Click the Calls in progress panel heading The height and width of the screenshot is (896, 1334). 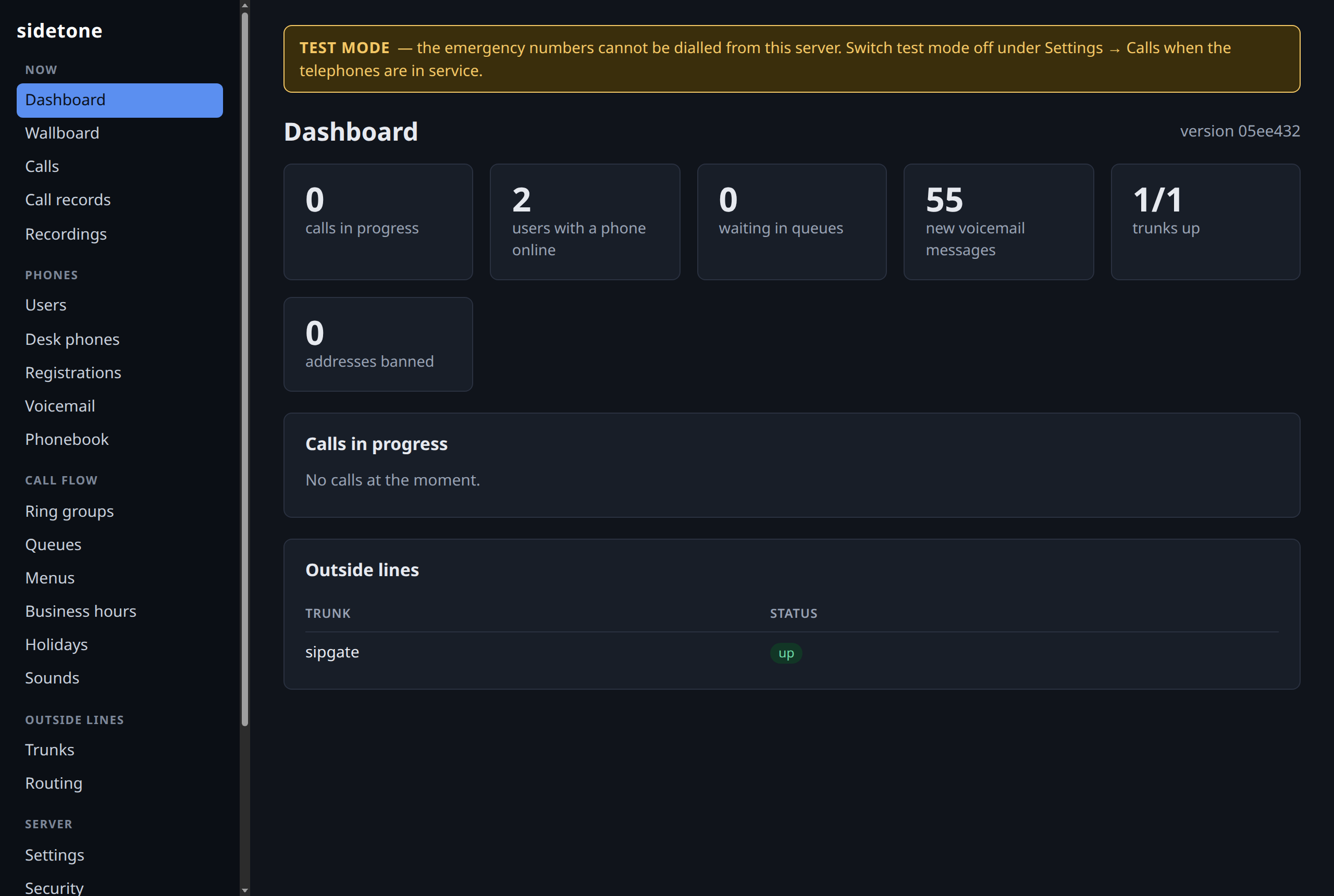[x=376, y=444]
